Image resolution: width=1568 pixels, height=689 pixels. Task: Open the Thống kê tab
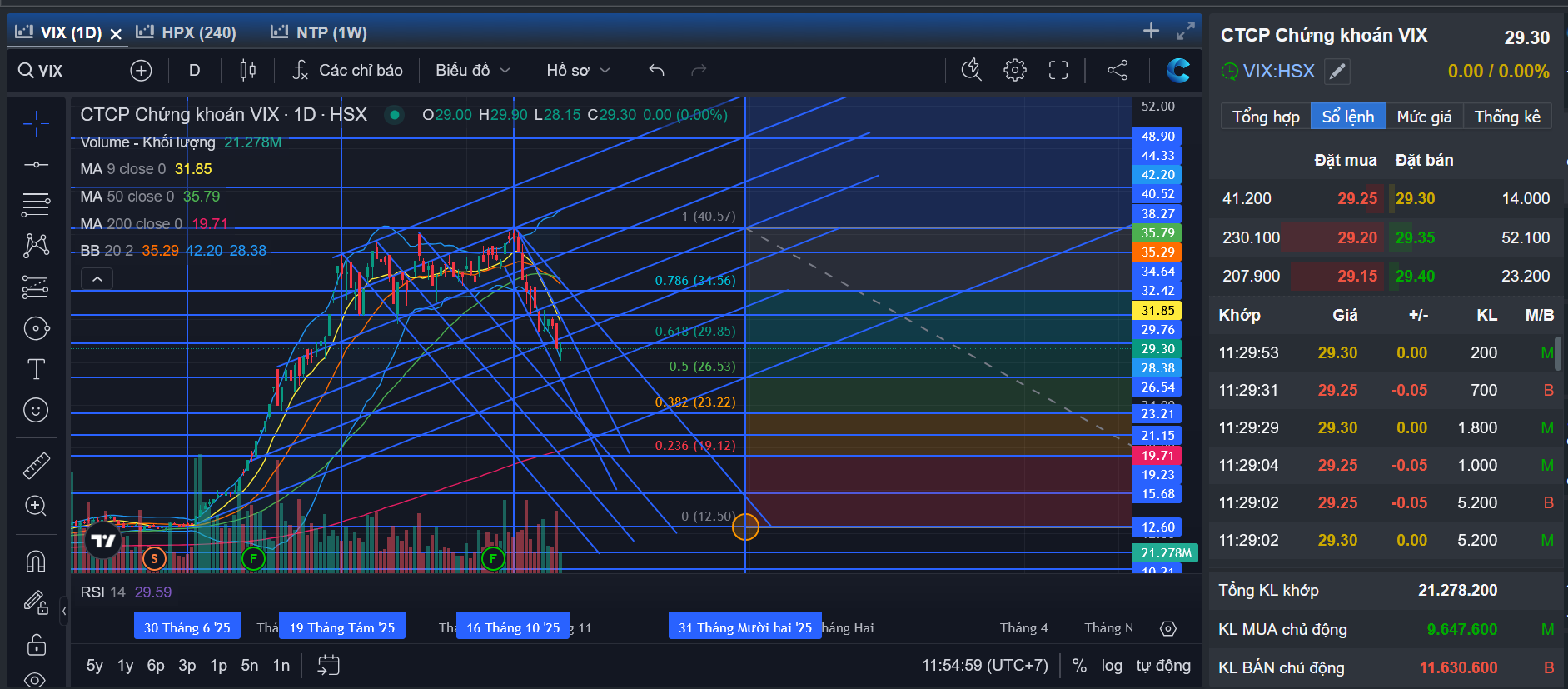click(1507, 117)
